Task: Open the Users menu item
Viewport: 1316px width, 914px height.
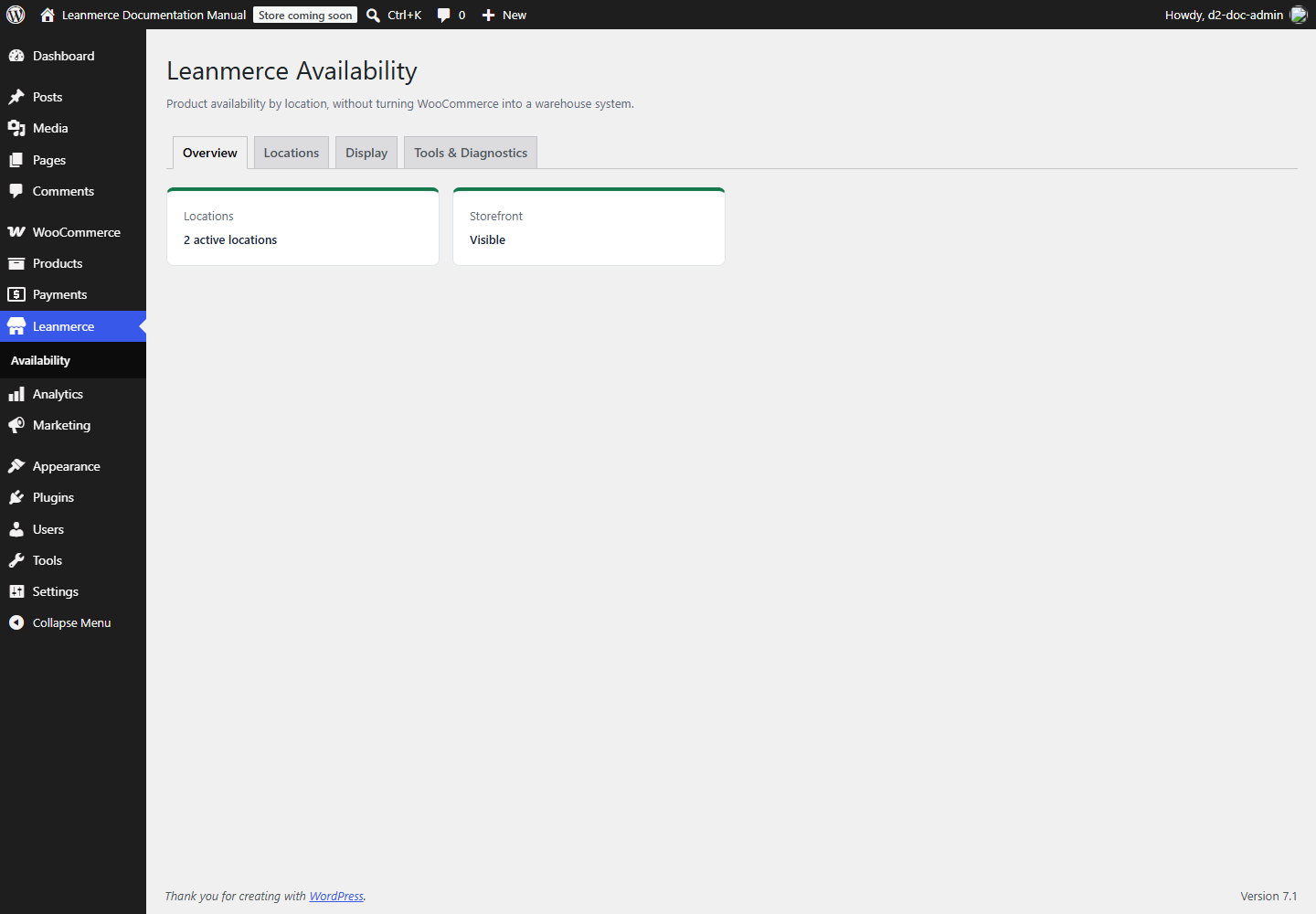Action: pyautogui.click(x=73, y=529)
